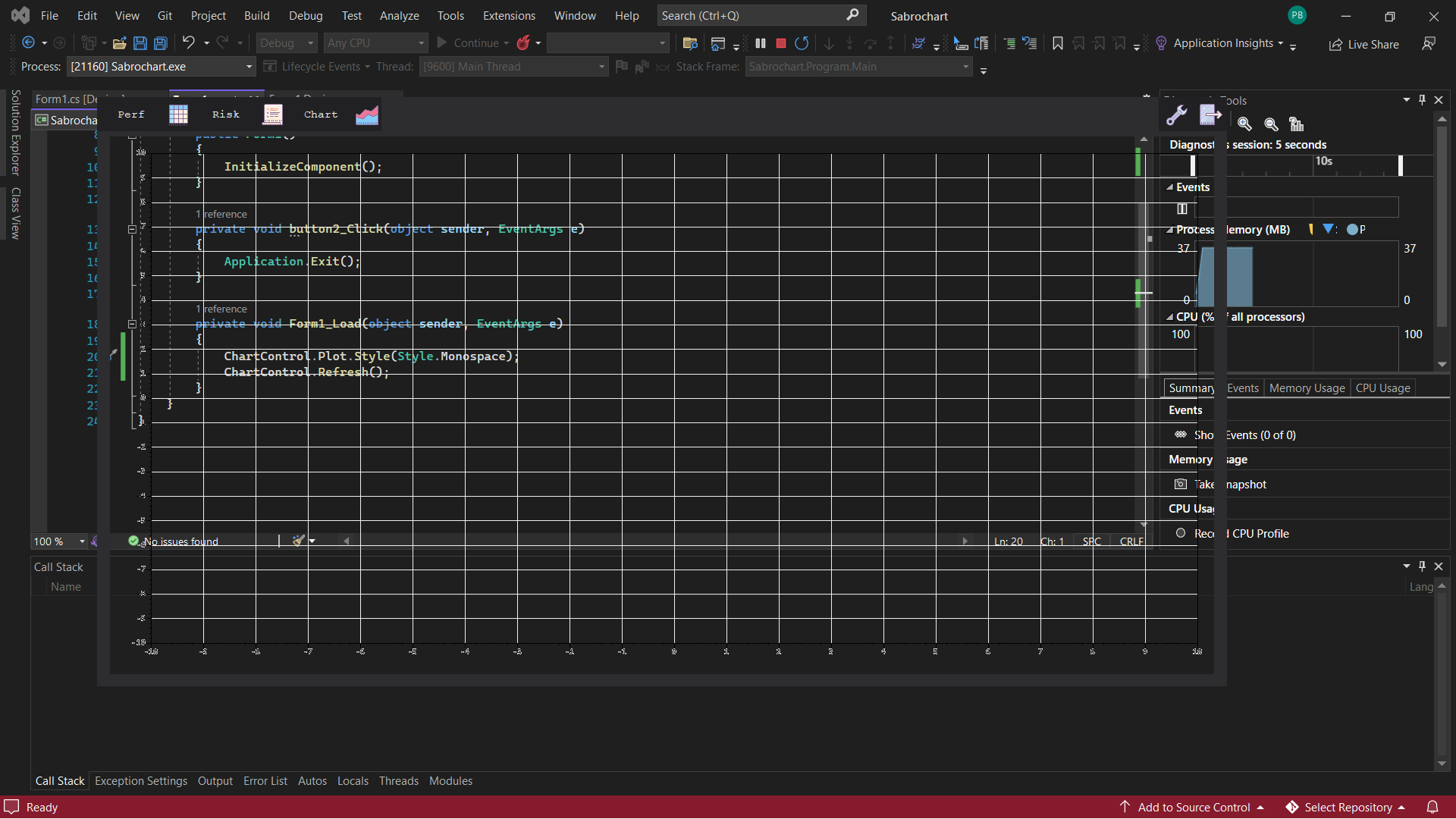The width and height of the screenshot is (1456, 819).
Task: Expand the Application Insights dropdown
Action: tap(1281, 43)
